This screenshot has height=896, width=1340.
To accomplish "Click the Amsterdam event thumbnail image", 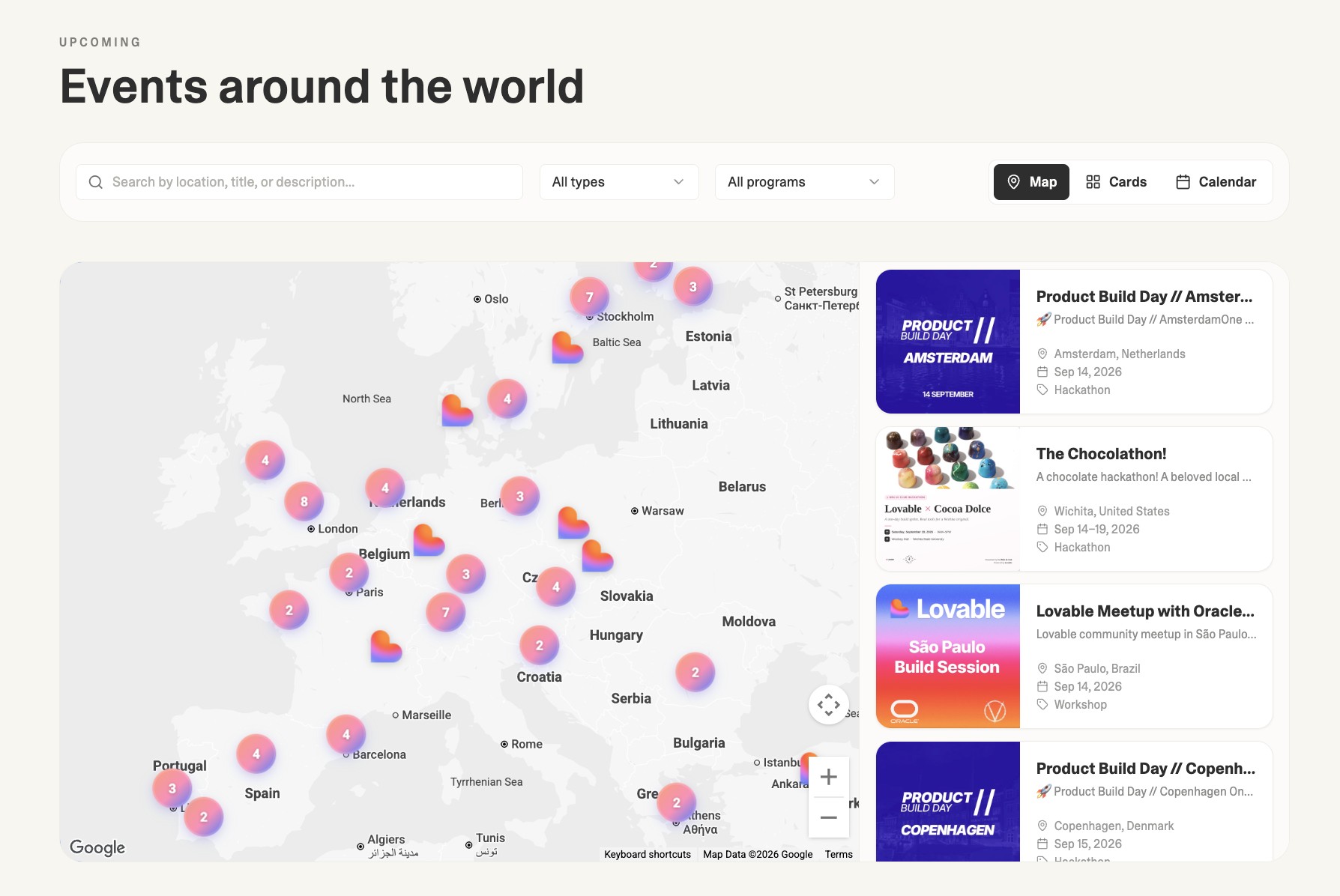I will (948, 342).
